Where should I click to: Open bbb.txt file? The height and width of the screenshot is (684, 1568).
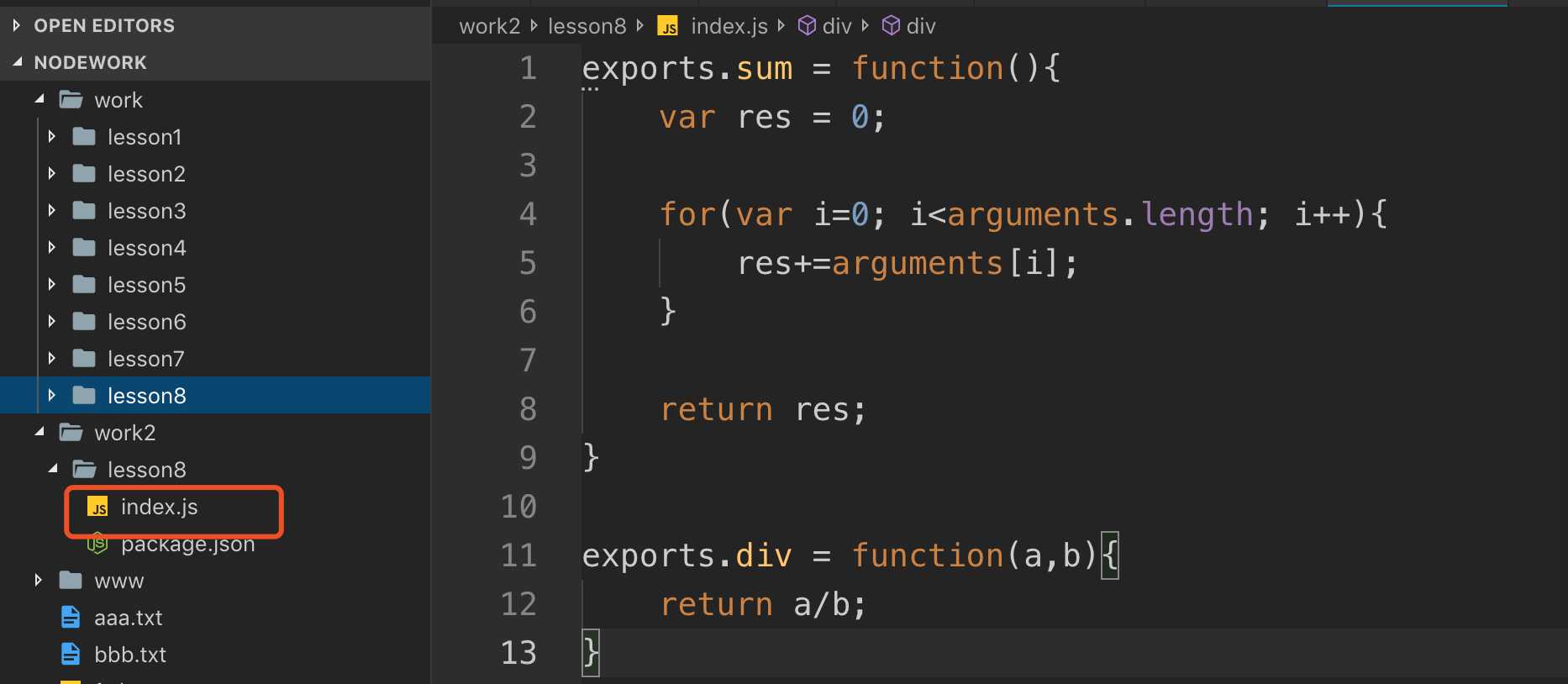pyautogui.click(x=130, y=655)
